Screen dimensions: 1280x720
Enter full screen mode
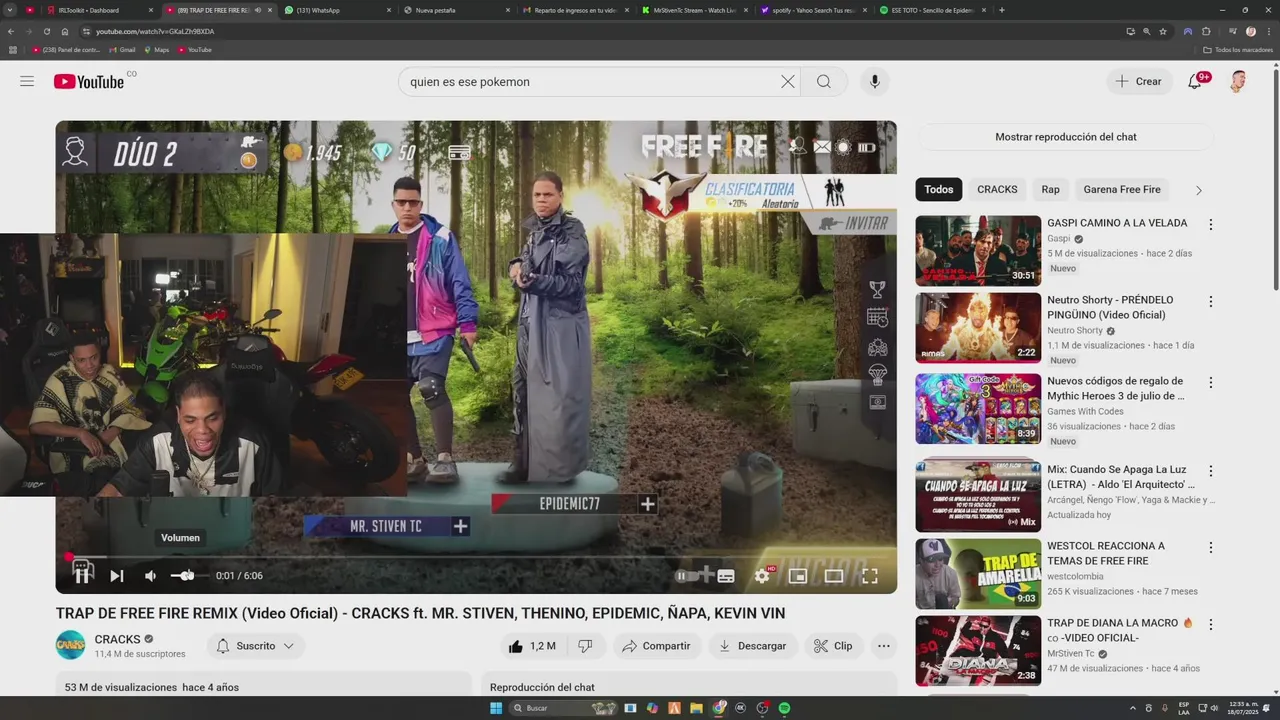[870, 576]
